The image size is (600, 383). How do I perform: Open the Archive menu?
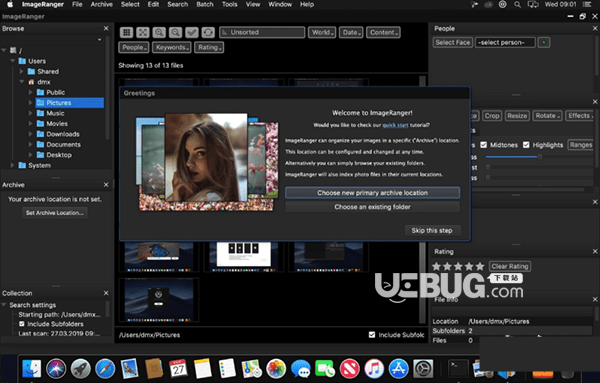(101, 5)
